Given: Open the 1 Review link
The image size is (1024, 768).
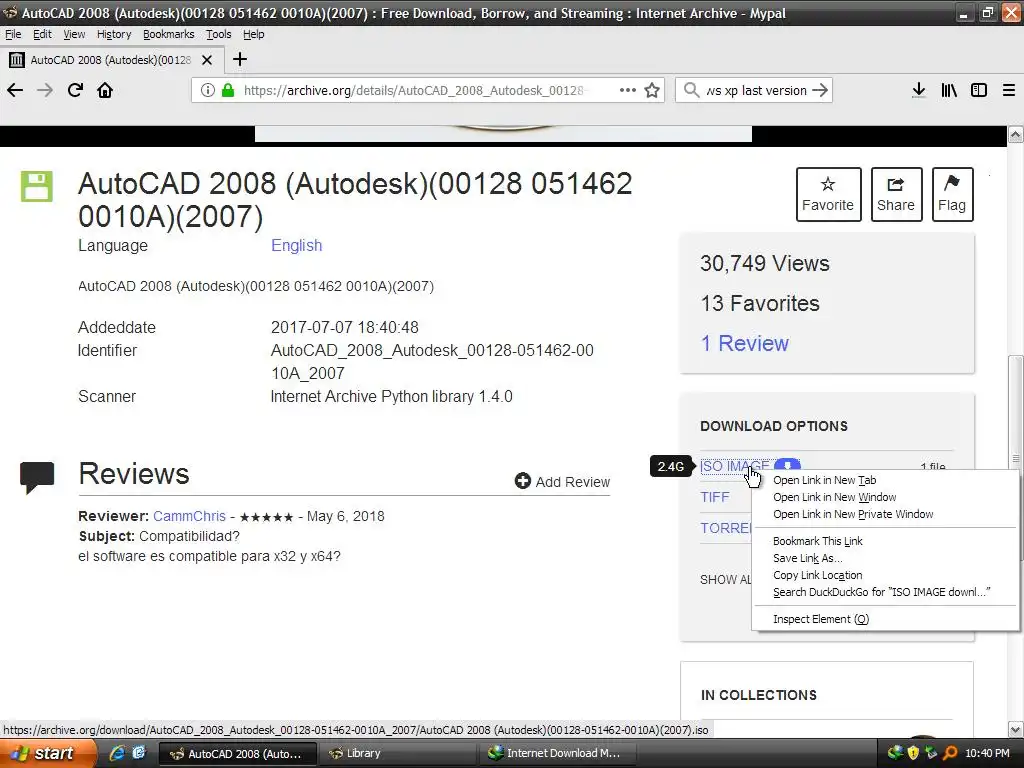Looking at the screenshot, I should click(x=744, y=343).
